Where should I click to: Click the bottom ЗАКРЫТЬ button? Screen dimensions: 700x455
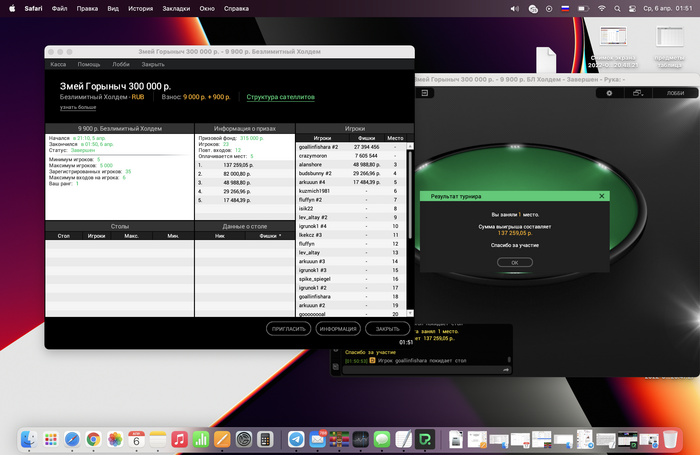coord(388,329)
